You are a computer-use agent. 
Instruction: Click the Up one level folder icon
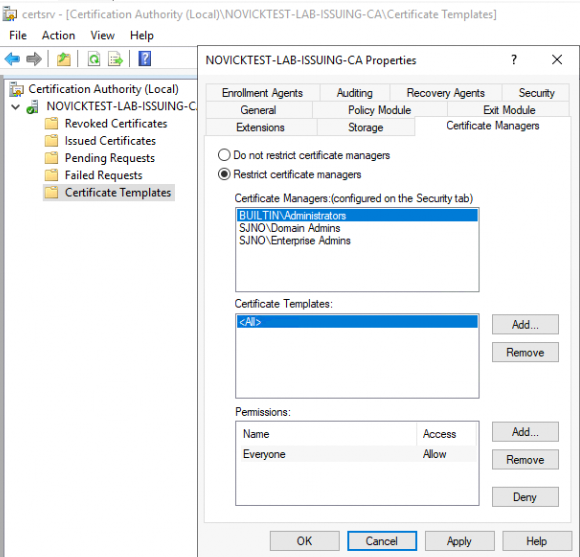coord(64,59)
